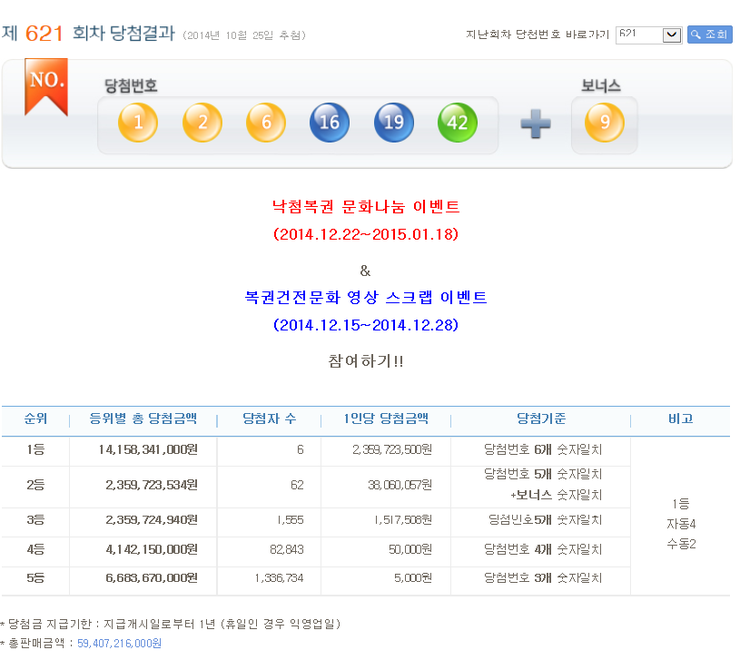The height and width of the screenshot is (660, 740).
Task: Click winner count 6 in 1등 row
Action: click(x=300, y=449)
